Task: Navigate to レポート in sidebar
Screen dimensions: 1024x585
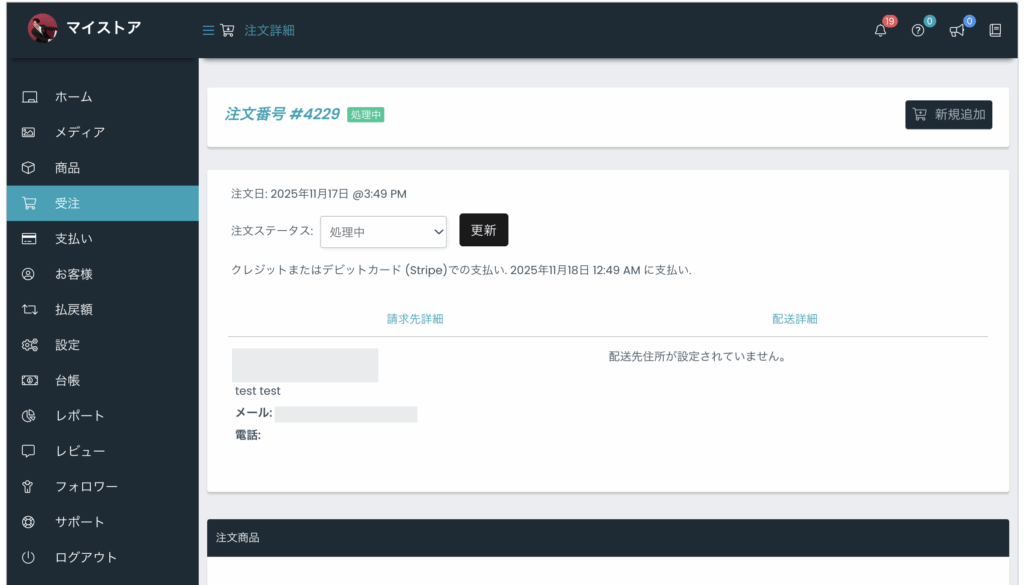Action: coord(79,416)
